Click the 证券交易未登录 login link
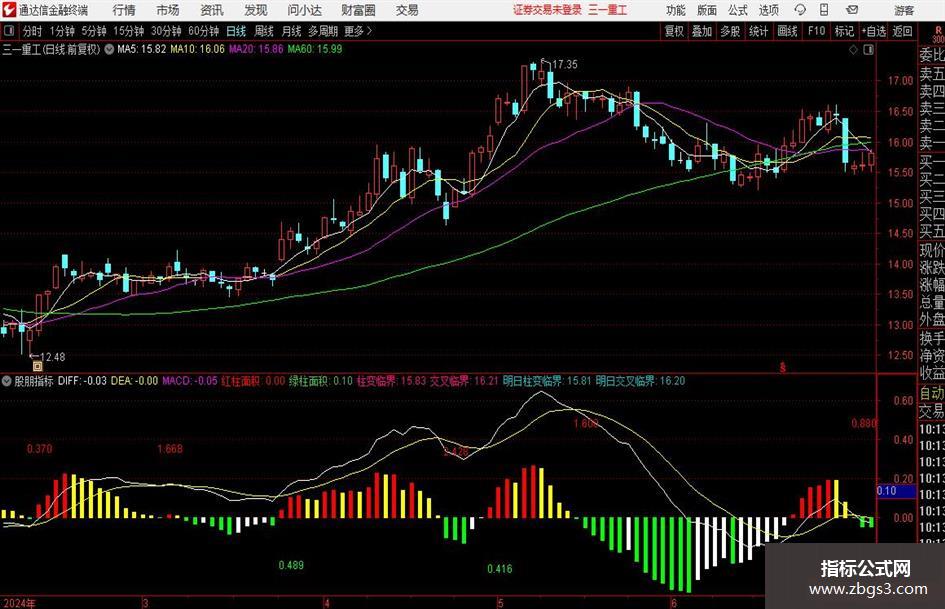The height and width of the screenshot is (609, 945). tap(547, 10)
